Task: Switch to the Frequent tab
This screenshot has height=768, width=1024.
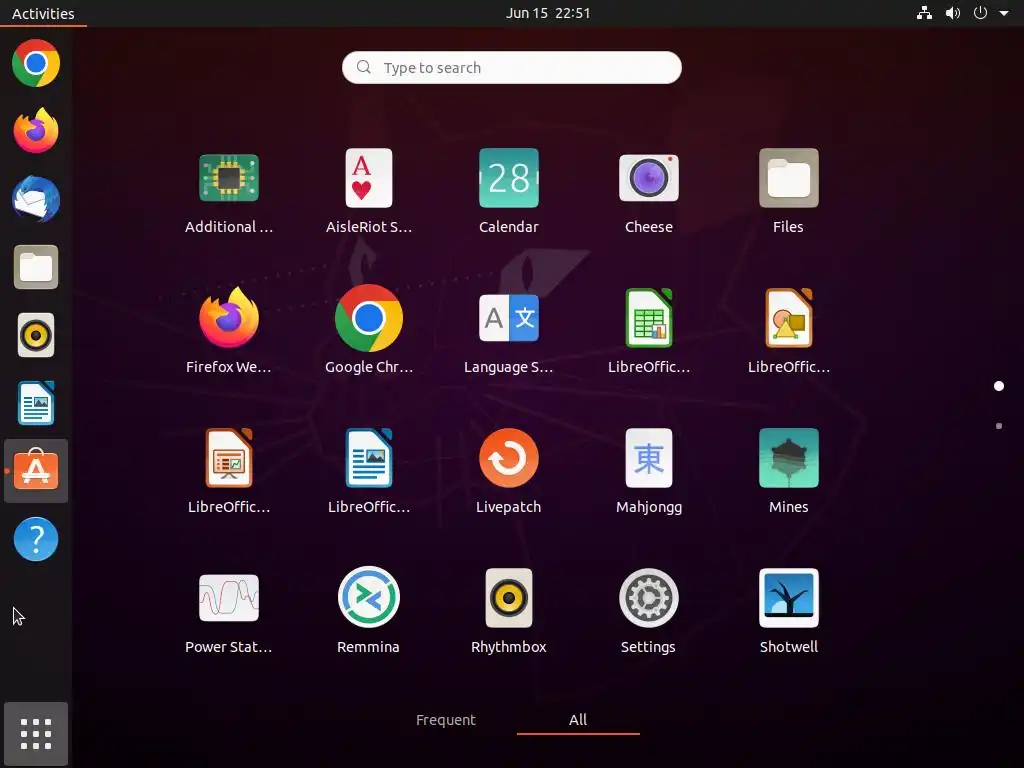Action: tap(446, 720)
